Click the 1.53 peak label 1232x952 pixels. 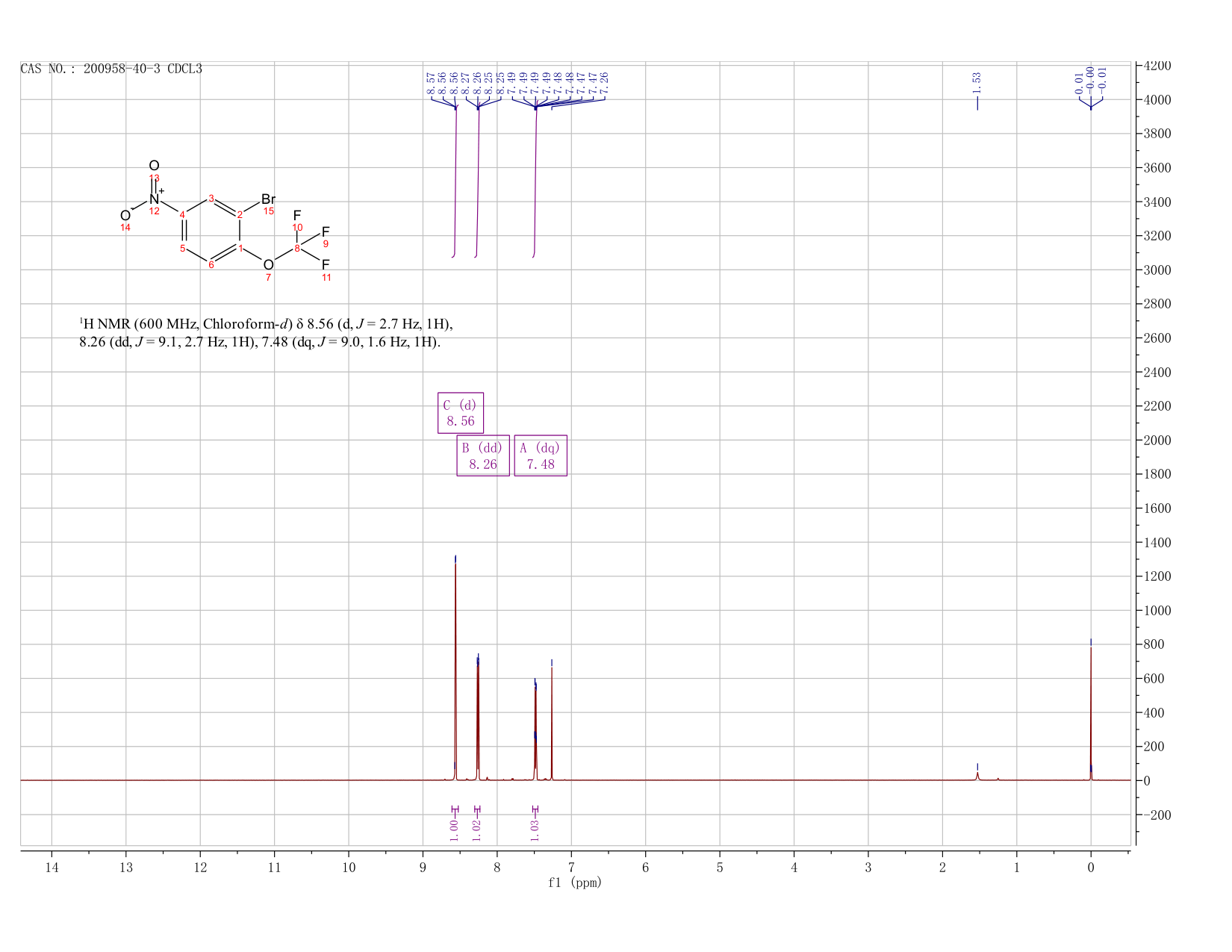[977, 82]
